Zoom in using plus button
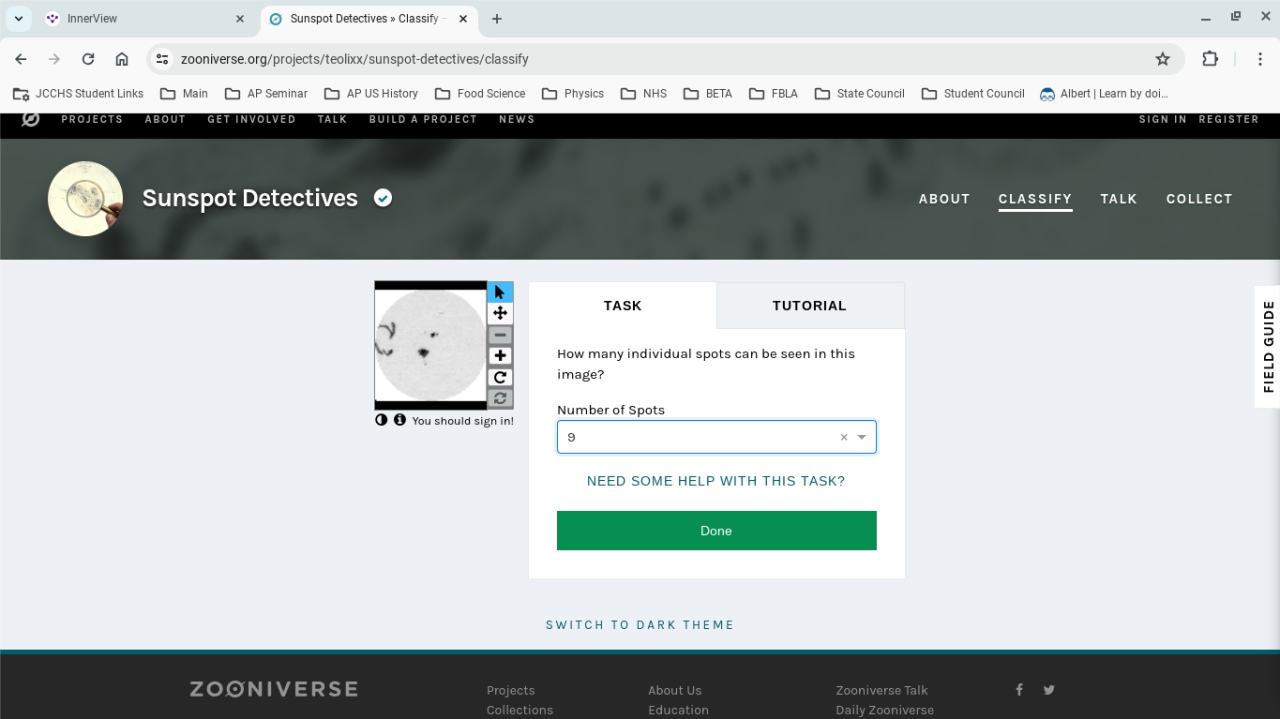 click(x=500, y=356)
